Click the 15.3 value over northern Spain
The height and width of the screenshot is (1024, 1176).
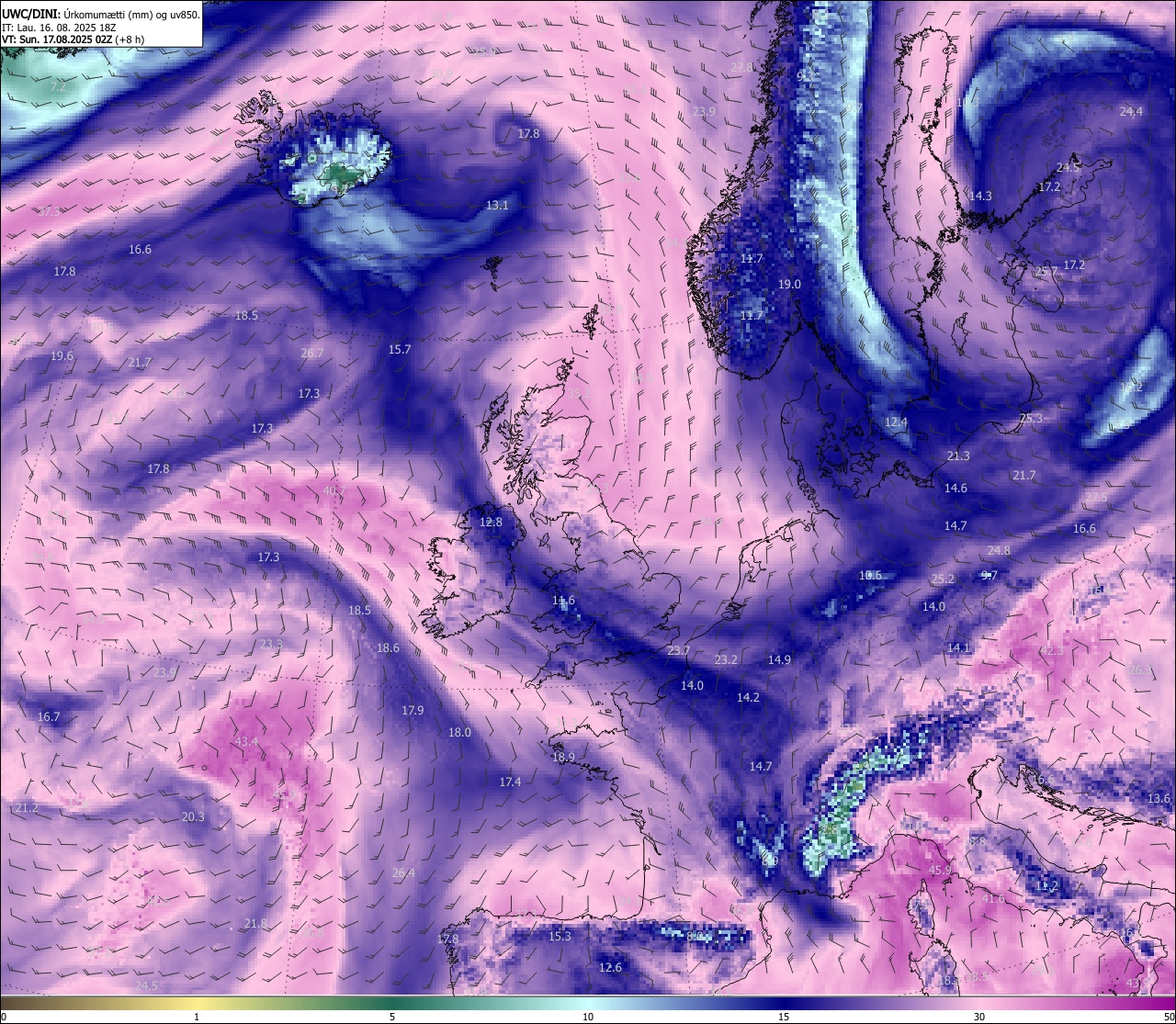pyautogui.click(x=560, y=937)
